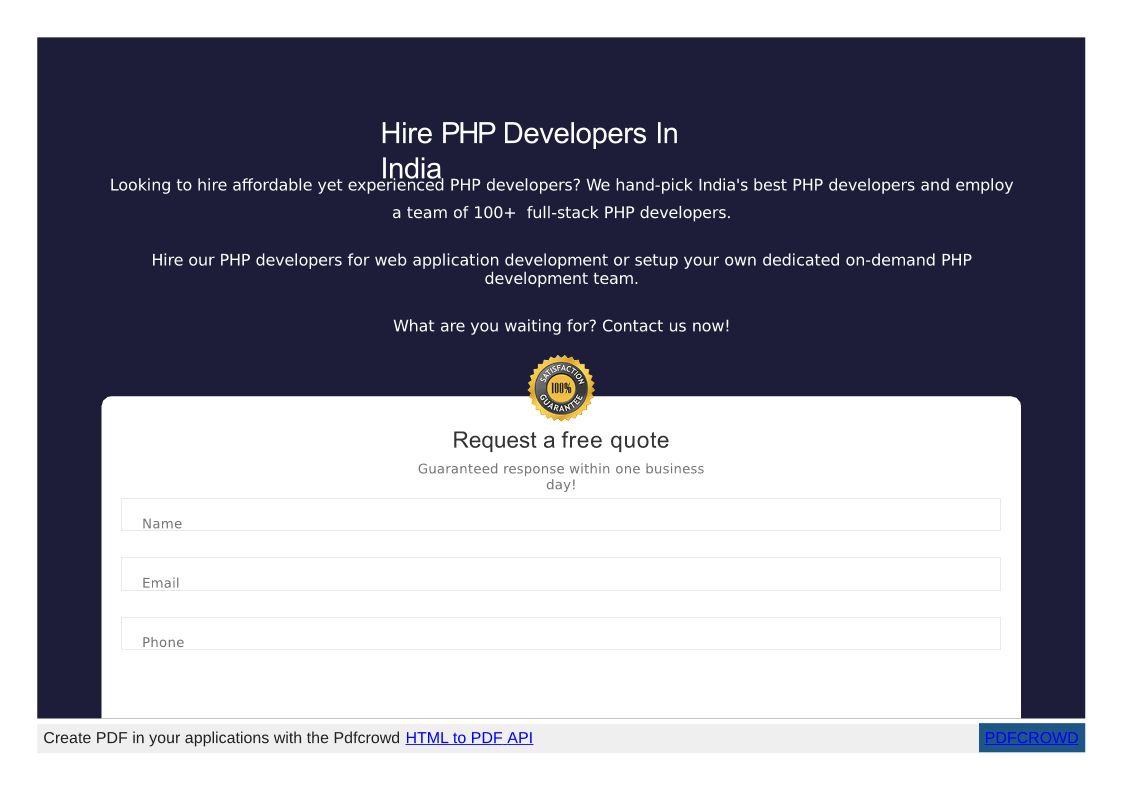Click 'a team of 100+ full-stack PHP developers' text

pos(561,213)
